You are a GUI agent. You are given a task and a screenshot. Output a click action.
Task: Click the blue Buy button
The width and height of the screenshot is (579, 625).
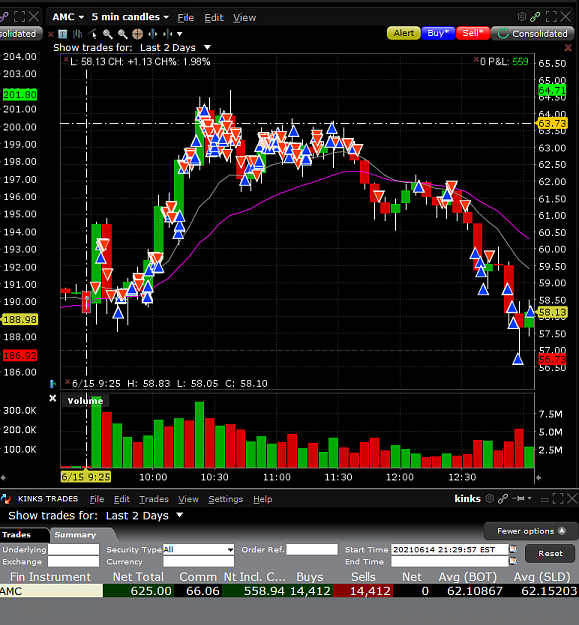tap(438, 33)
